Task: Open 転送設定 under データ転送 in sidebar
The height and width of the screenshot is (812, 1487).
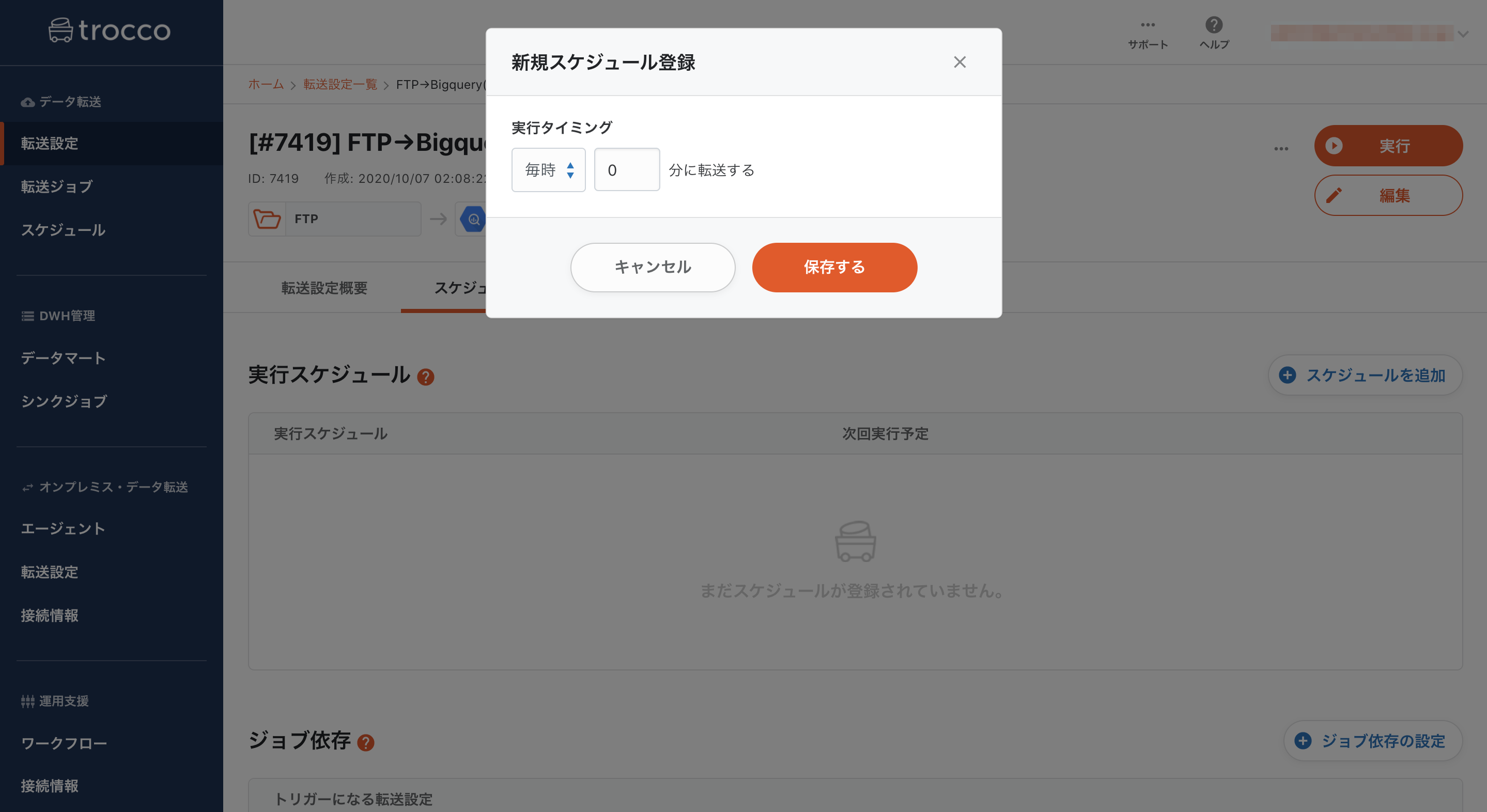Action: pyautogui.click(x=112, y=143)
